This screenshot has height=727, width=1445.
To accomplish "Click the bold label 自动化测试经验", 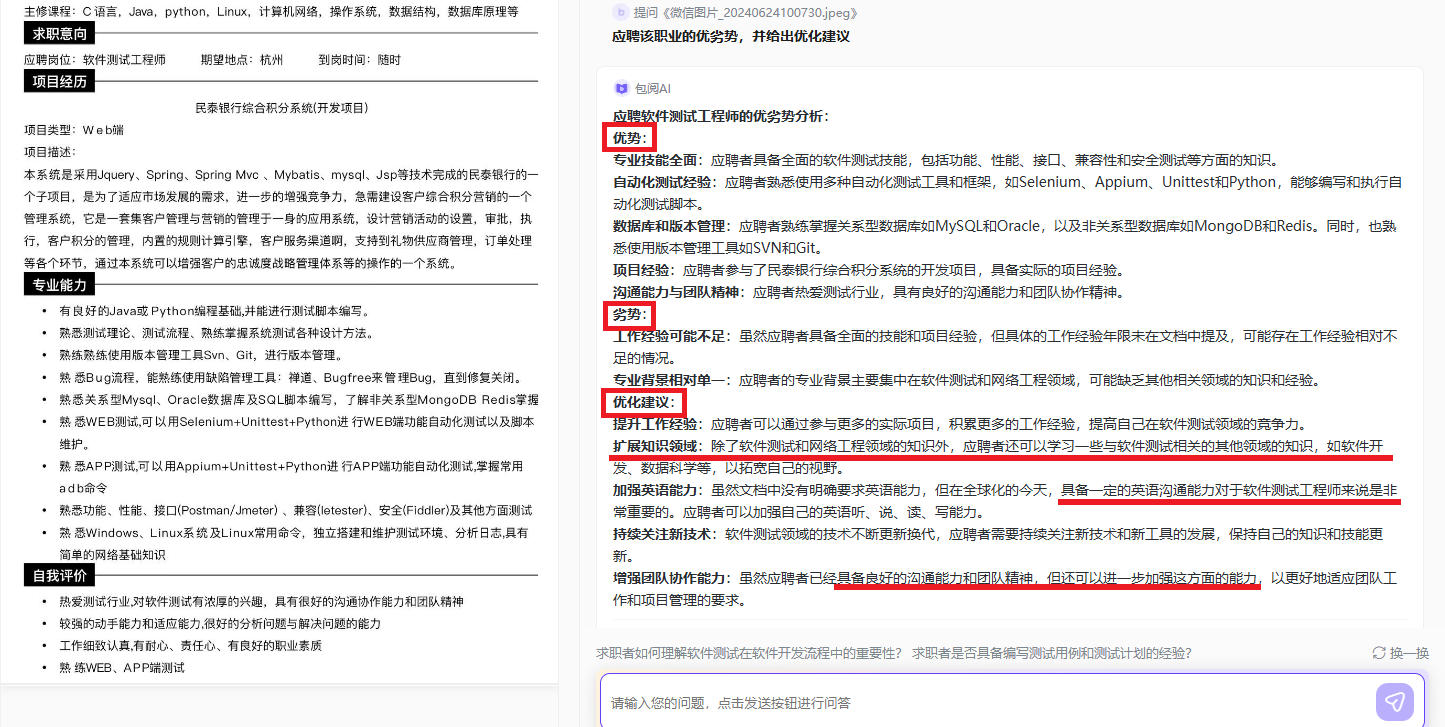I will coord(665,182).
